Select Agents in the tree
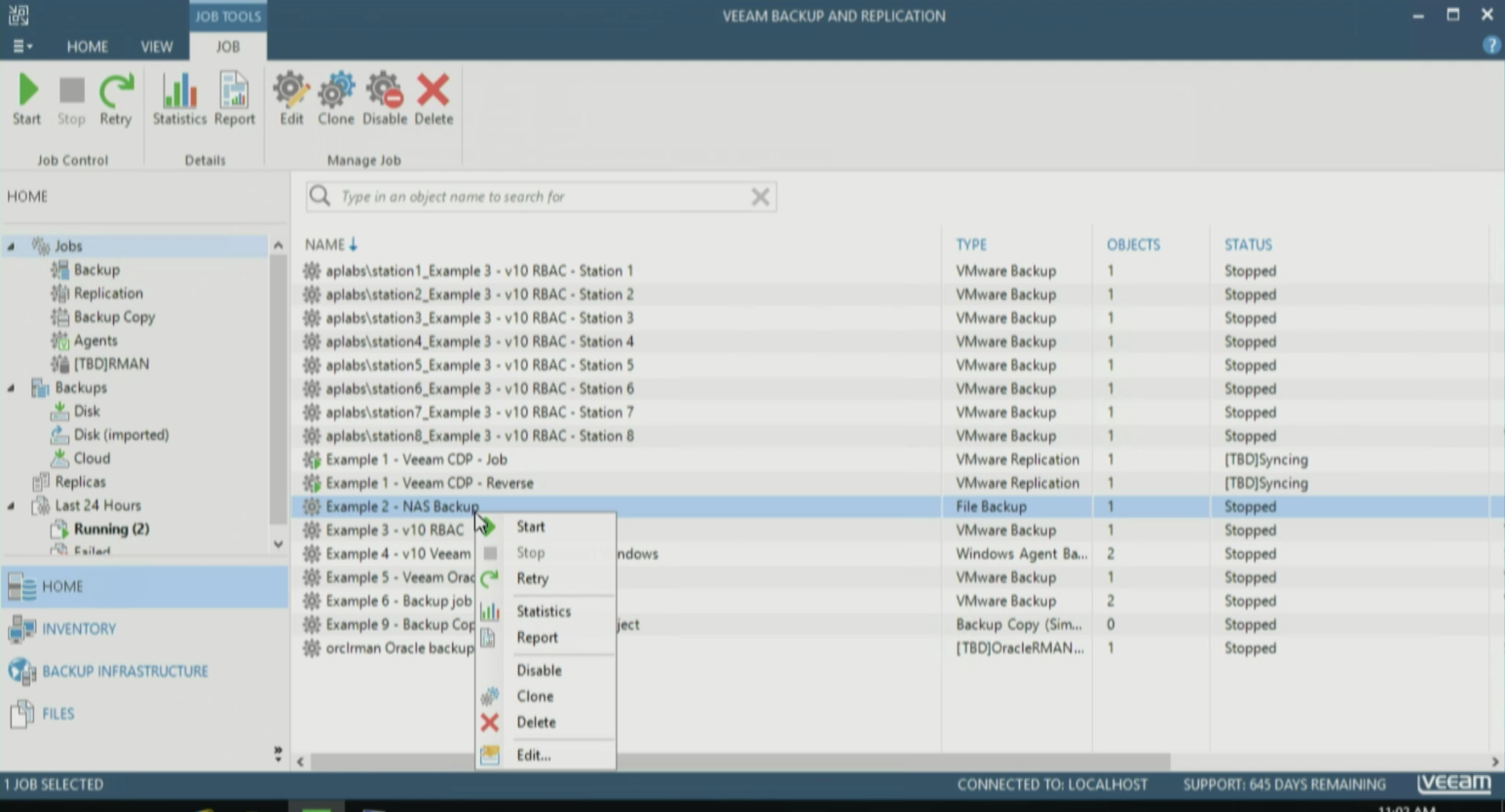The height and width of the screenshot is (812, 1505). tap(95, 341)
